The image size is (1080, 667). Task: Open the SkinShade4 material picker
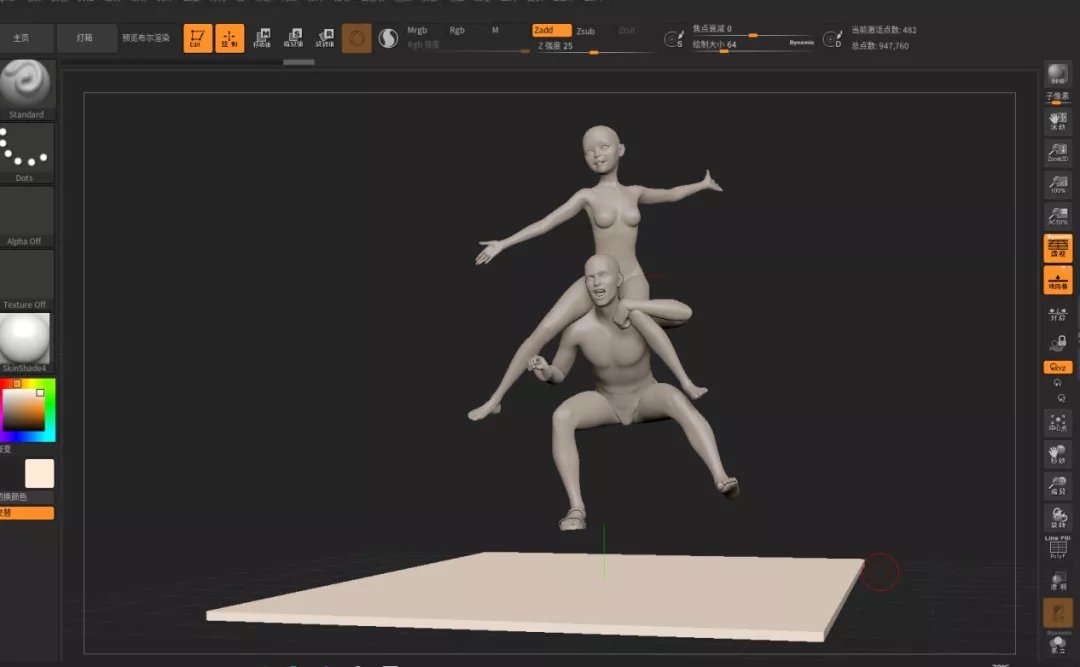coord(25,343)
